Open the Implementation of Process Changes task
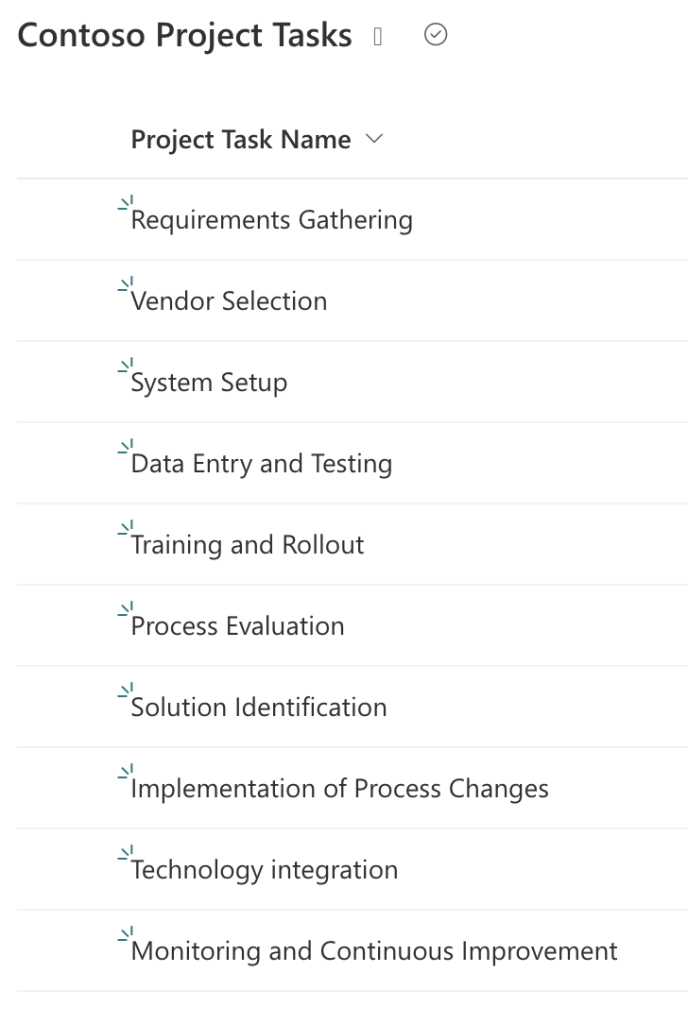Viewport: 688px width, 1024px height. (x=340, y=788)
